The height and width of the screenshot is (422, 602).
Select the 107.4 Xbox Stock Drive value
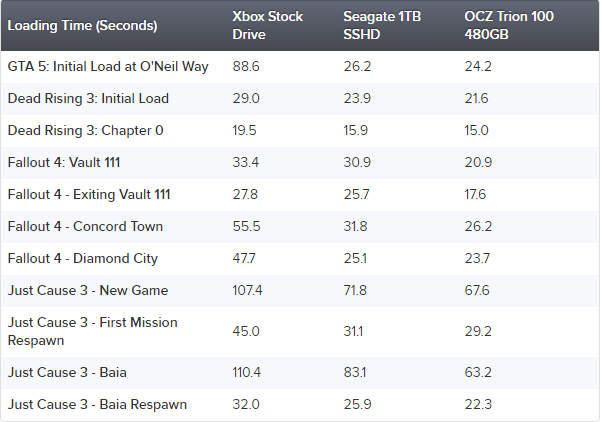pyautogui.click(x=247, y=290)
